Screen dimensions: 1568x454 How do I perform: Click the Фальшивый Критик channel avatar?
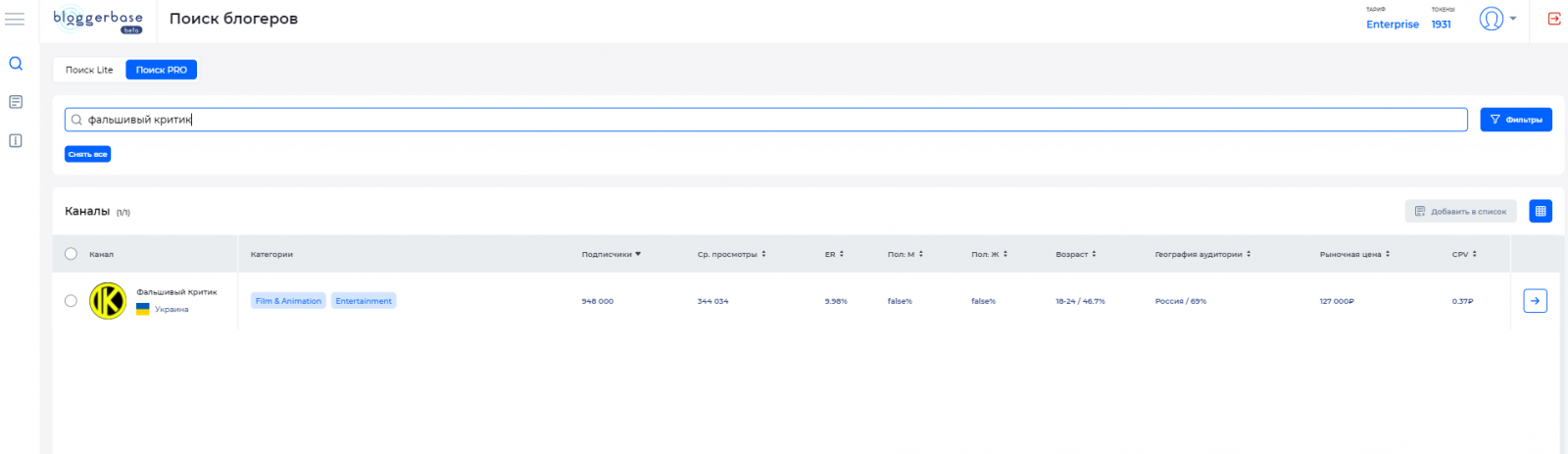pyautogui.click(x=108, y=301)
